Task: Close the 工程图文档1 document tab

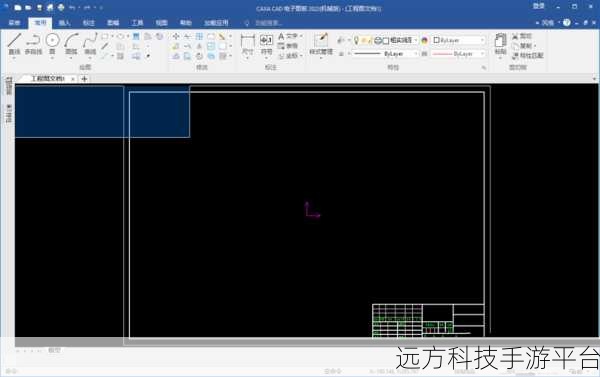Action: pos(73,79)
